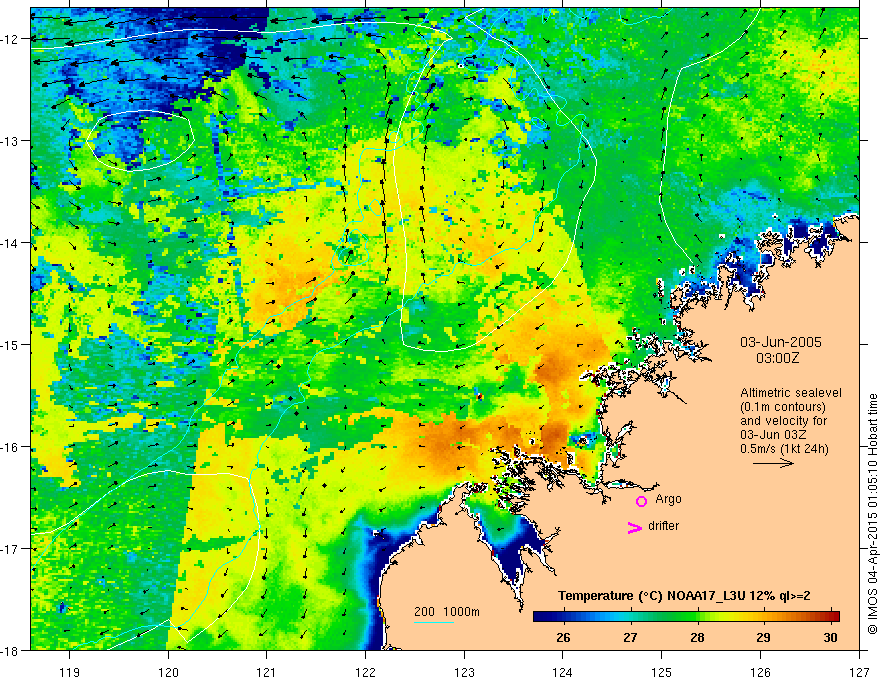Click the '(0.1m contours)' caption line
880x680 pixels.
[783, 407]
